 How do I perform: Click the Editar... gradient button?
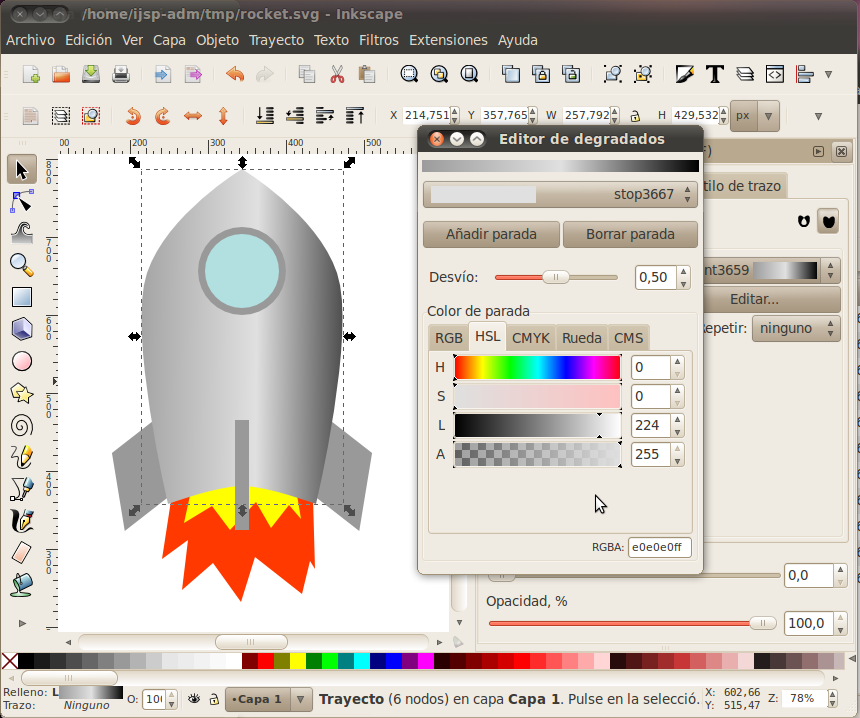[x=772, y=299]
